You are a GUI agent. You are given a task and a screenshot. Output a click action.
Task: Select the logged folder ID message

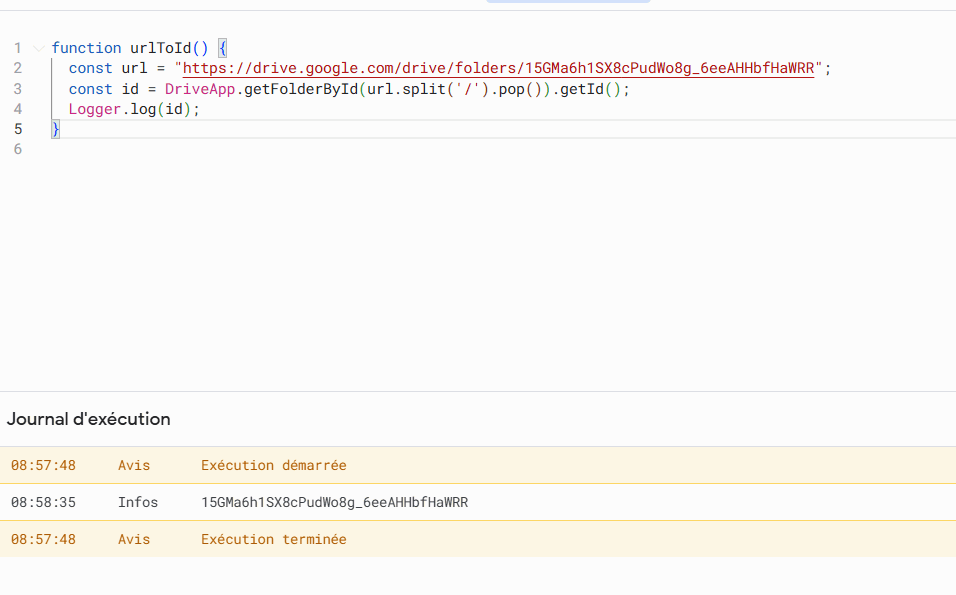[x=334, y=502]
